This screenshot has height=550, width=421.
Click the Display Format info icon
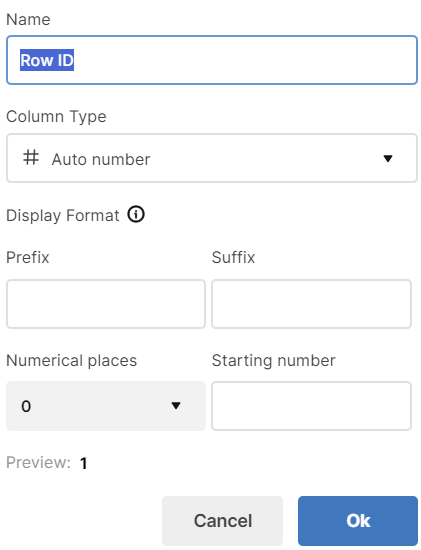136,214
